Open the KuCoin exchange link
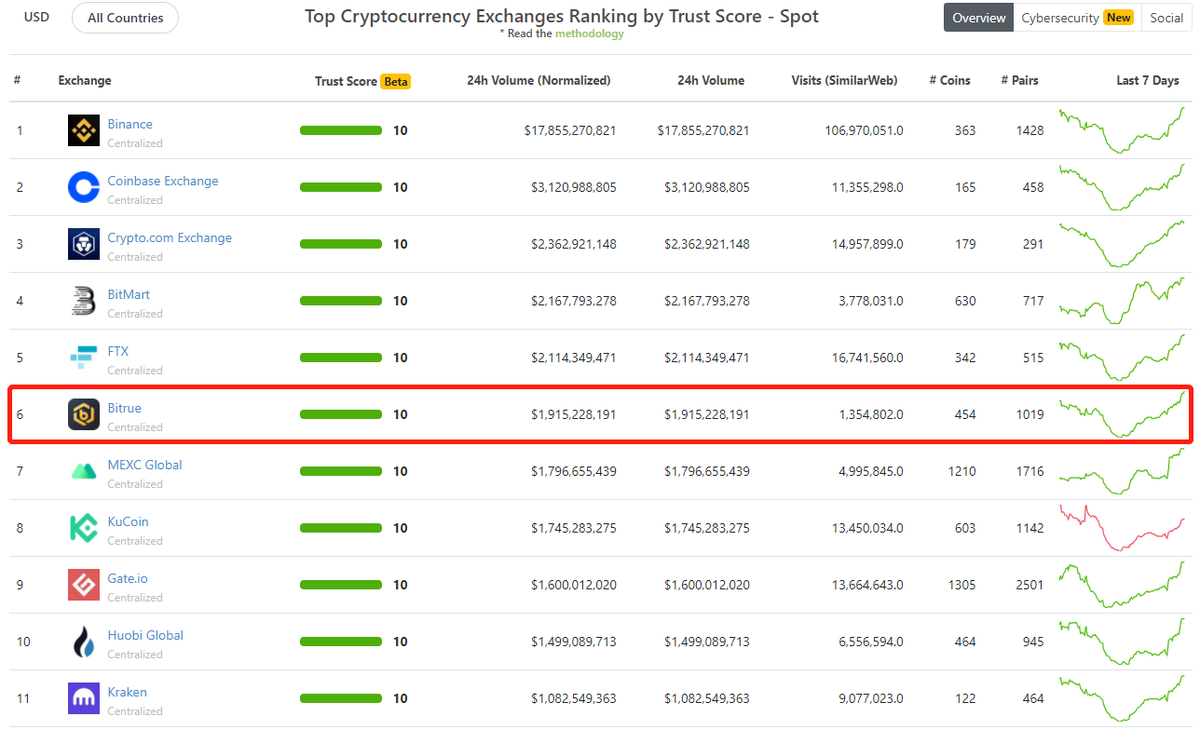 click(x=128, y=522)
